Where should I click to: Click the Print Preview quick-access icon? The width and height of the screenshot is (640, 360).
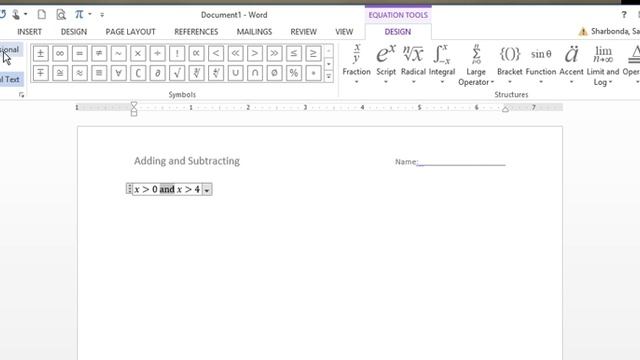[x=61, y=15]
